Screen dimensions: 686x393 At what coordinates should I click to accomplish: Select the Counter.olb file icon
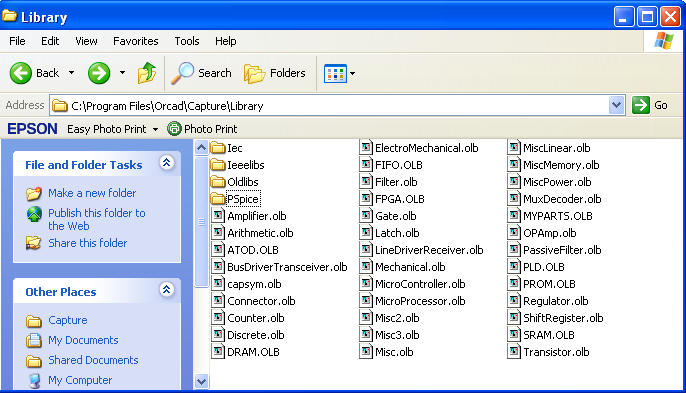tap(217, 318)
